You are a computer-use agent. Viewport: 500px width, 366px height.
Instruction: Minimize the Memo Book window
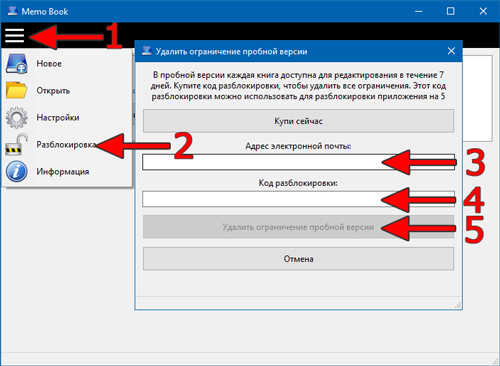419,11
